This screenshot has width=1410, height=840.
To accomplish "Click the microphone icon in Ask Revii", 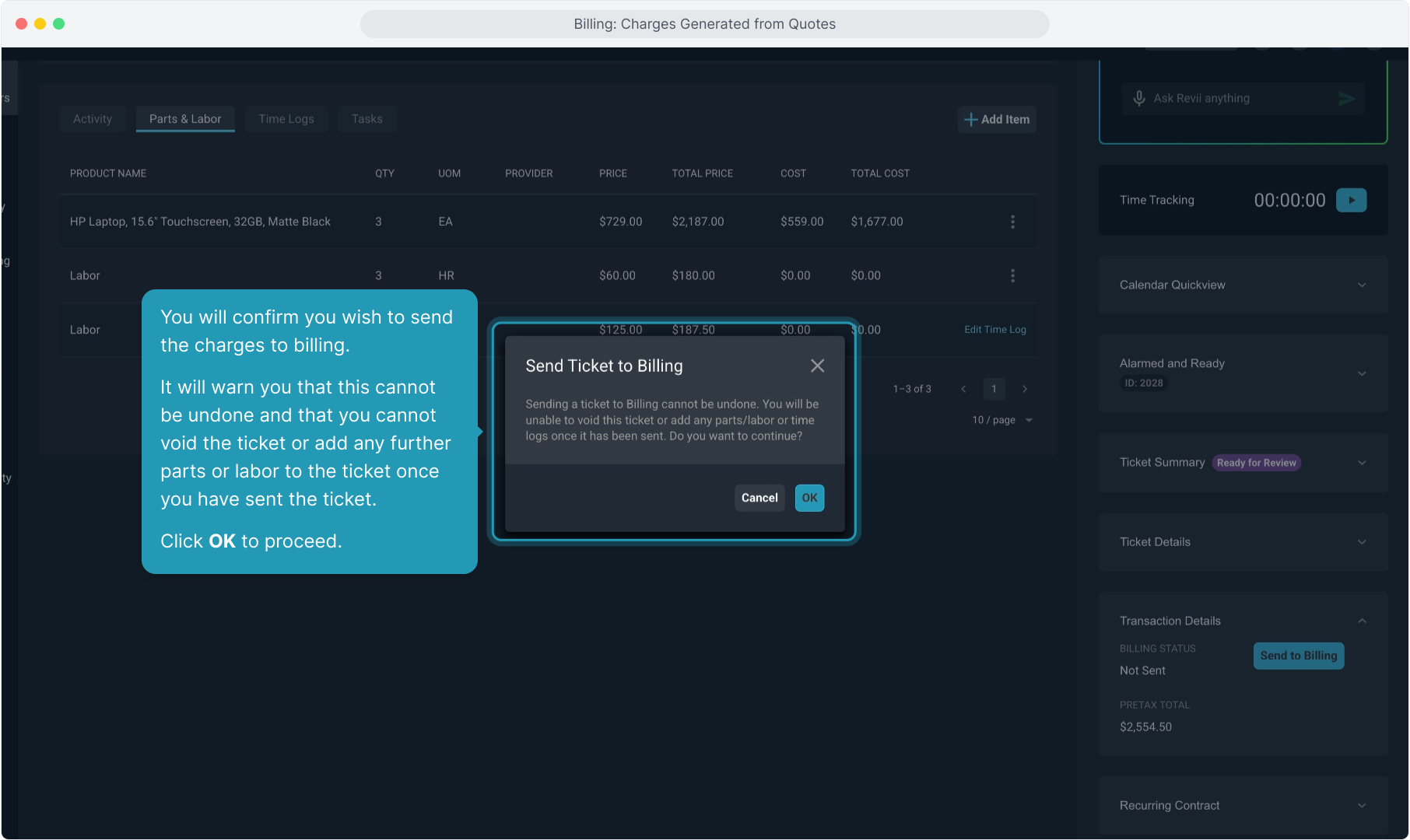I will (x=1139, y=99).
